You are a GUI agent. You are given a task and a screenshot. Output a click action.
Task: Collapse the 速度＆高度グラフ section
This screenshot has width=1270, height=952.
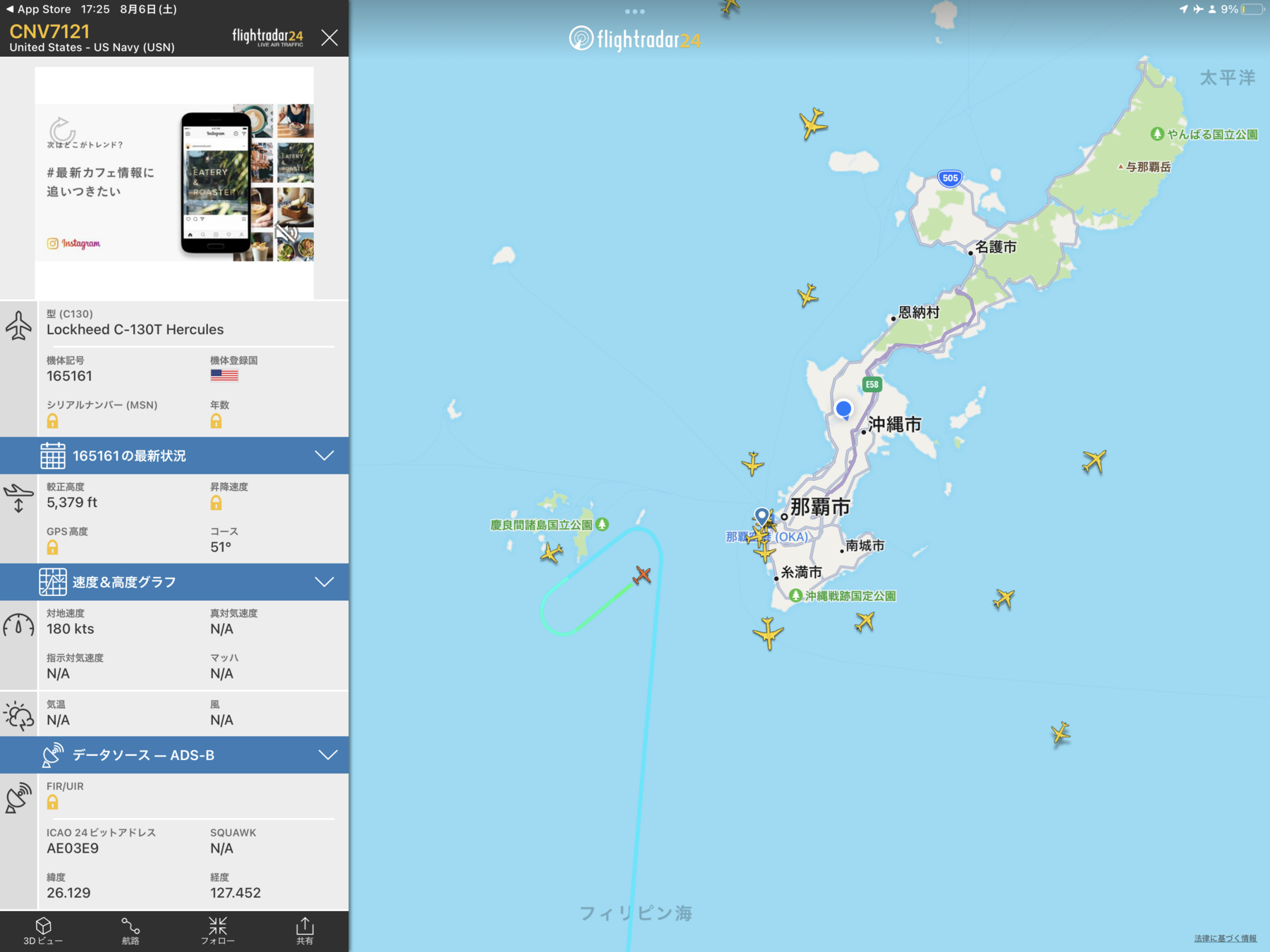click(x=324, y=582)
